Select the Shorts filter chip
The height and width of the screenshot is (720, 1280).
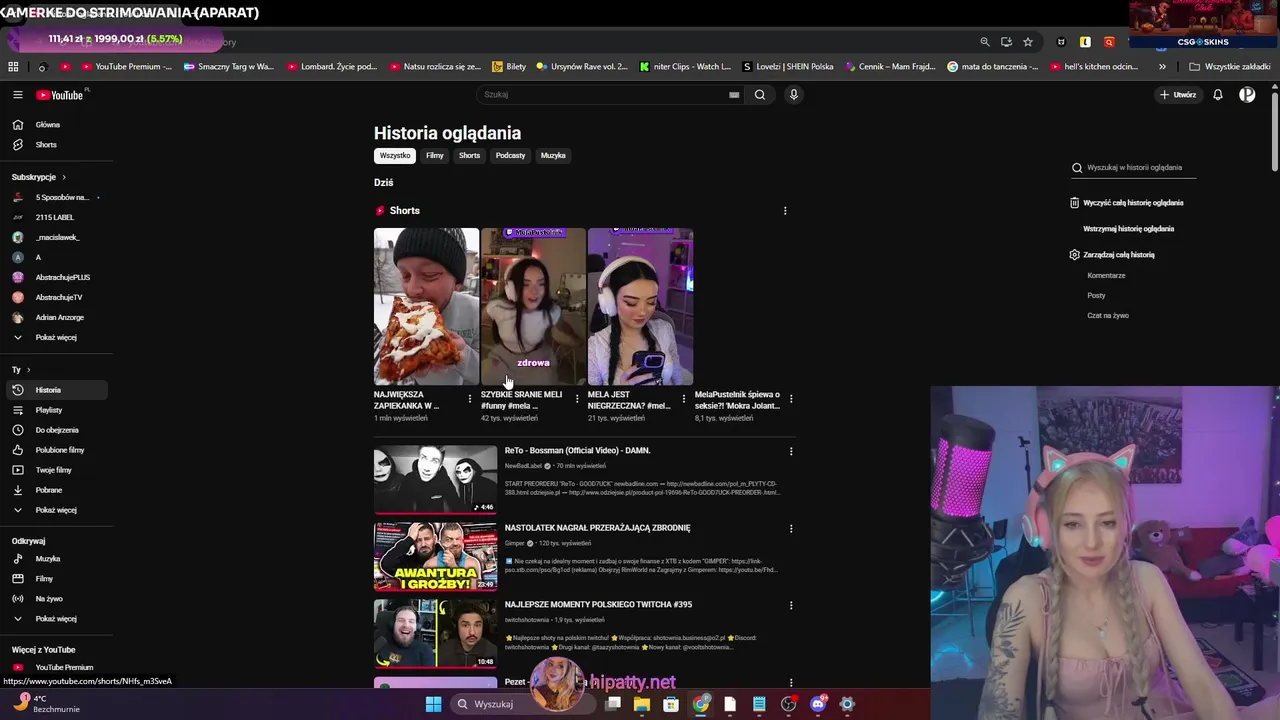(470, 156)
